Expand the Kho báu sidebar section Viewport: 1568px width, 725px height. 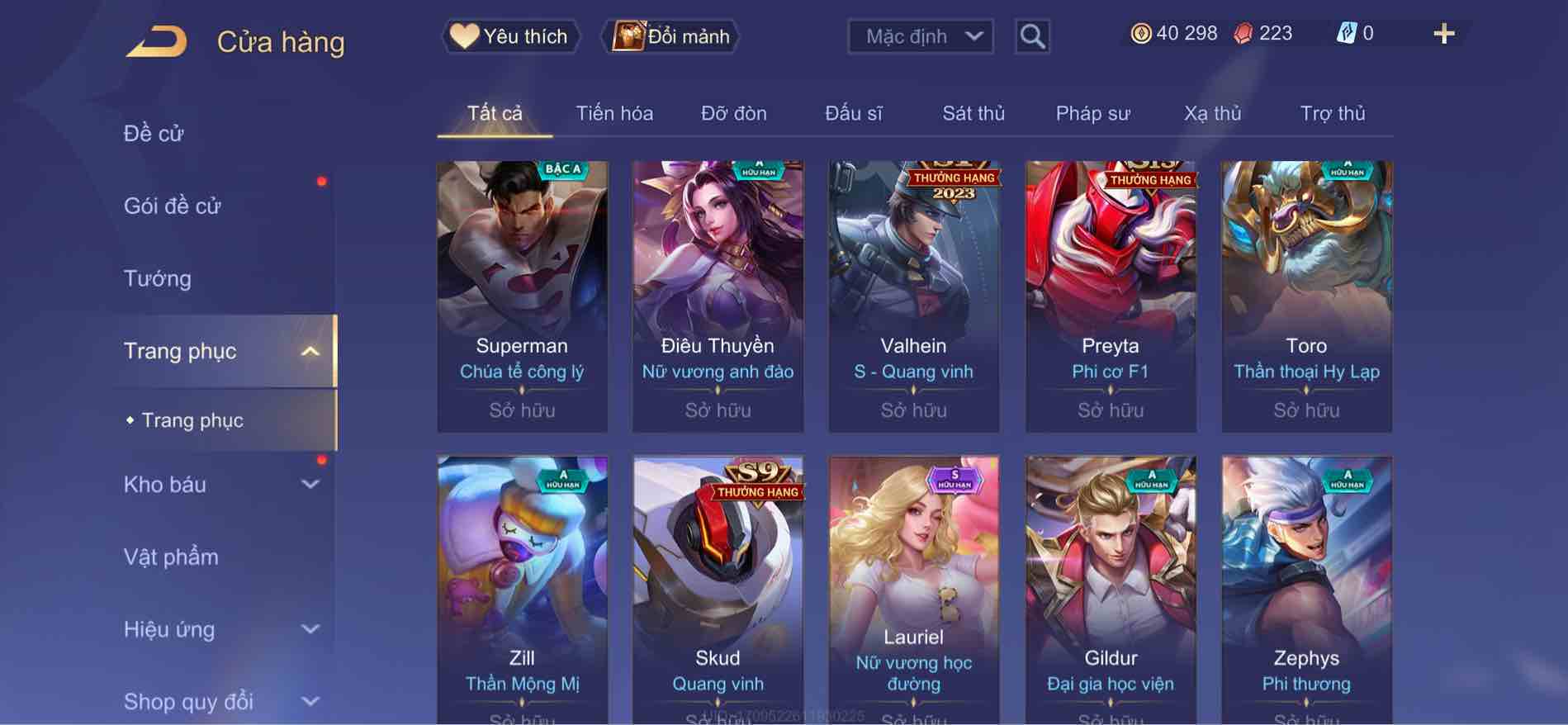click(310, 485)
